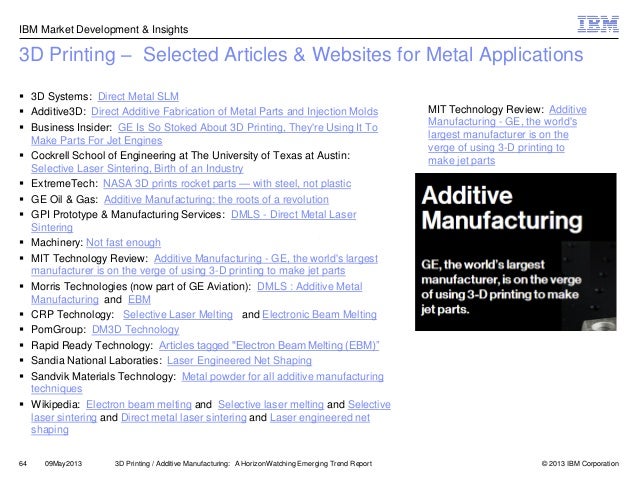The width and height of the screenshot is (638, 479).
Task: Open Wikipedia Selective laser melting link
Action: [271, 405]
